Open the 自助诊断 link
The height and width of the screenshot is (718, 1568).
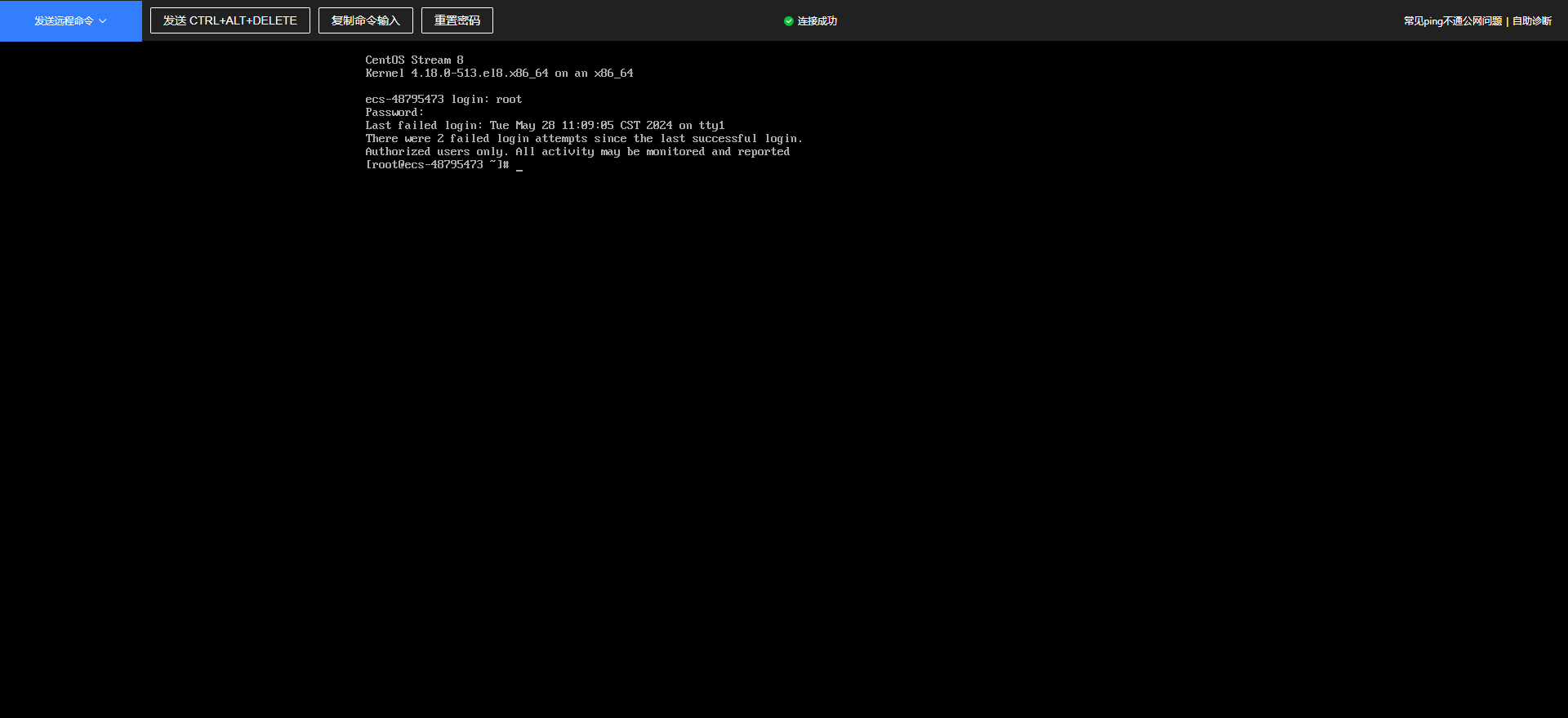click(x=1532, y=21)
